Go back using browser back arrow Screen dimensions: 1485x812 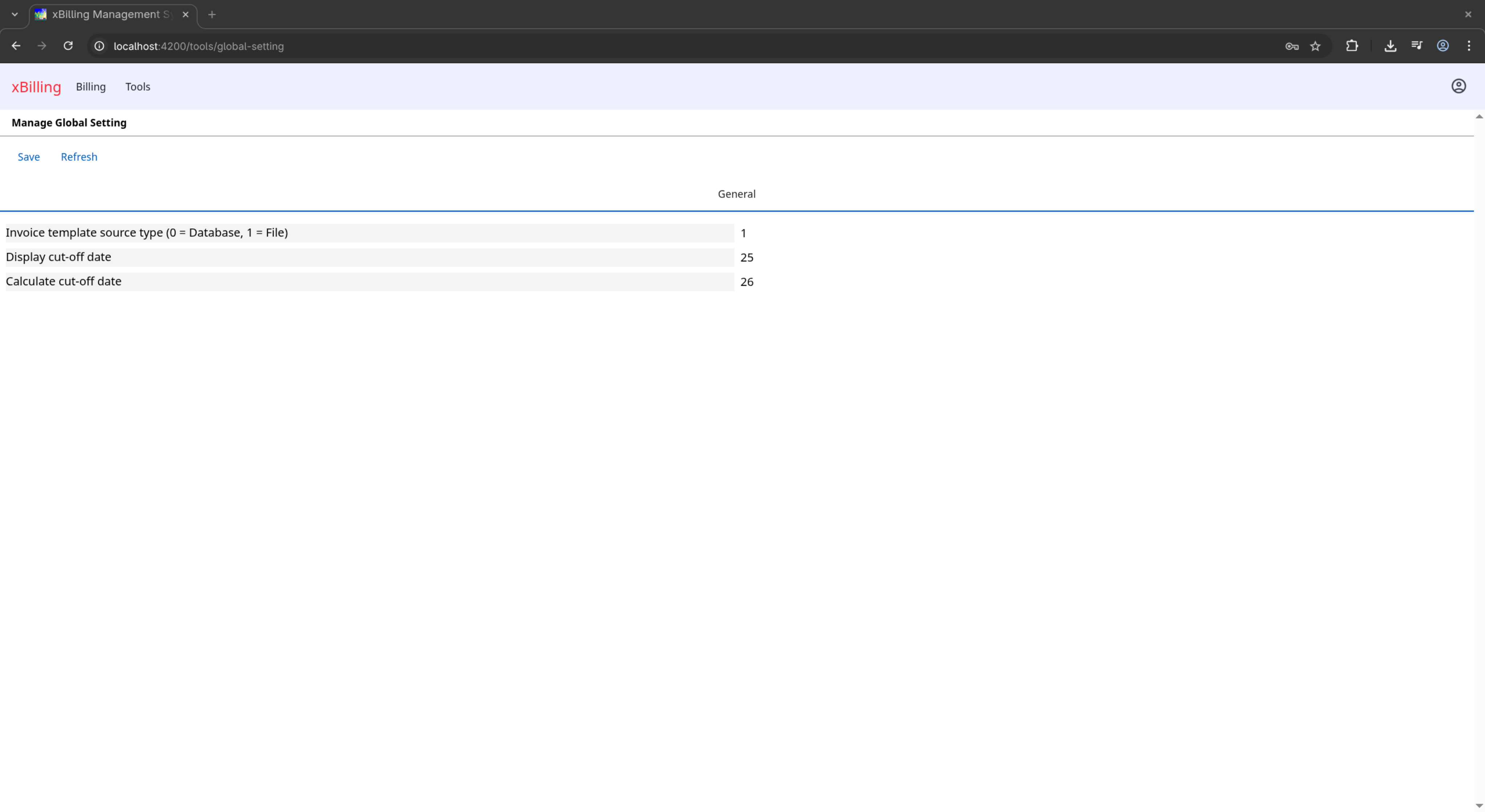tap(16, 46)
